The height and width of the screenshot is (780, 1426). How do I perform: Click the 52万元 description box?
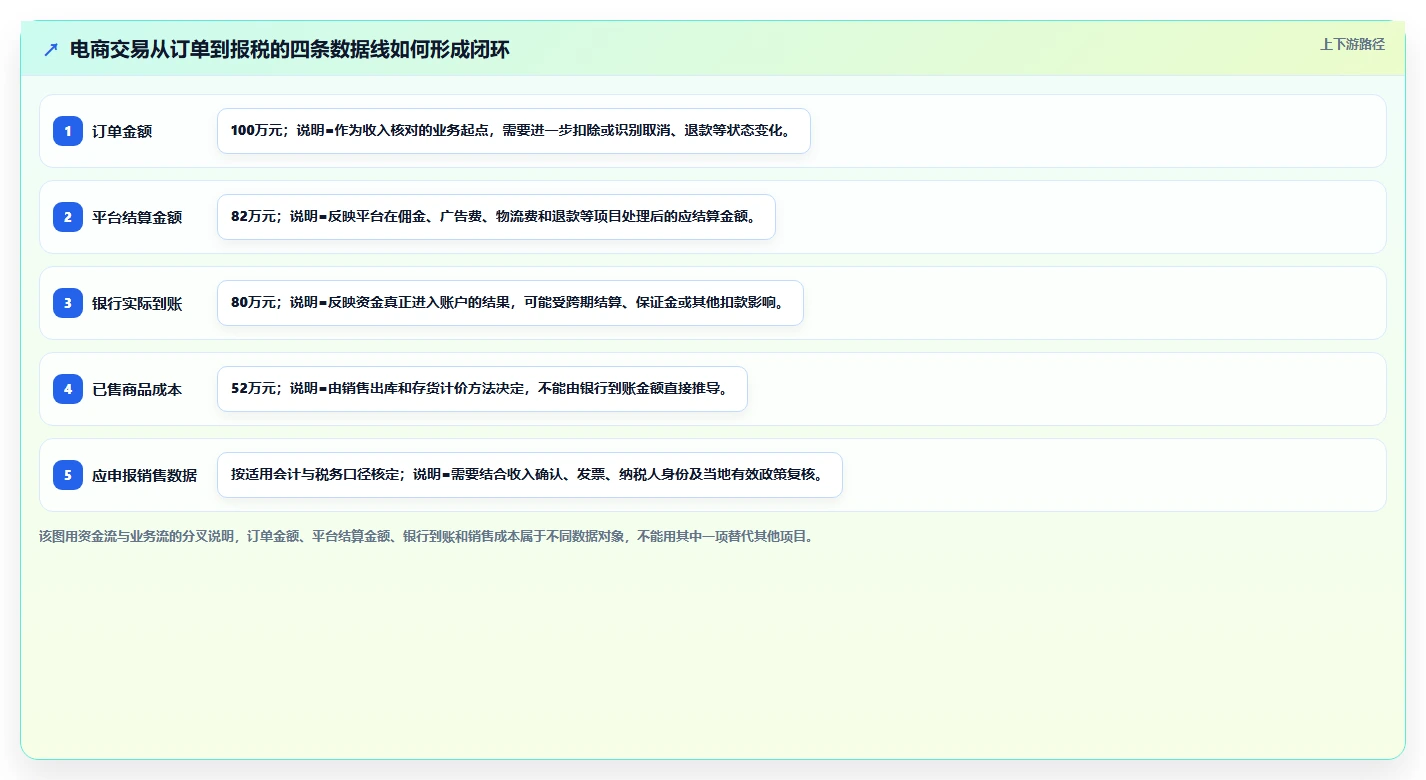click(482, 389)
